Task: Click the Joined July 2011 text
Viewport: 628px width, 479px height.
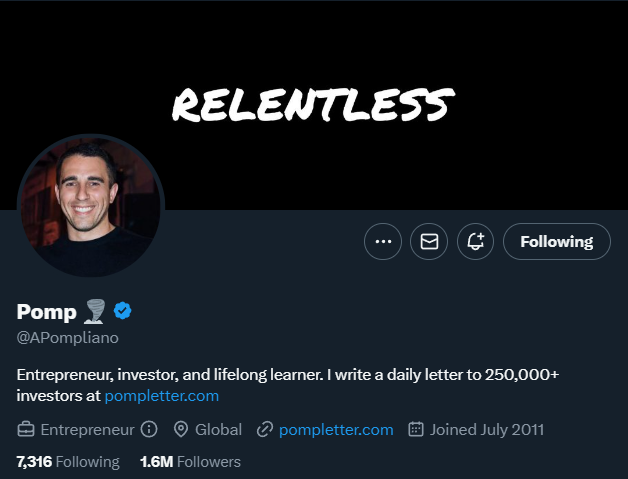Action: coord(487,430)
